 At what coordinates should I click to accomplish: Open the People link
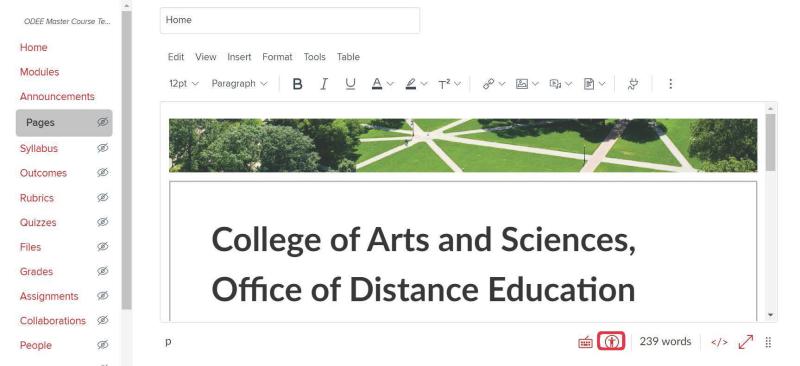point(36,346)
